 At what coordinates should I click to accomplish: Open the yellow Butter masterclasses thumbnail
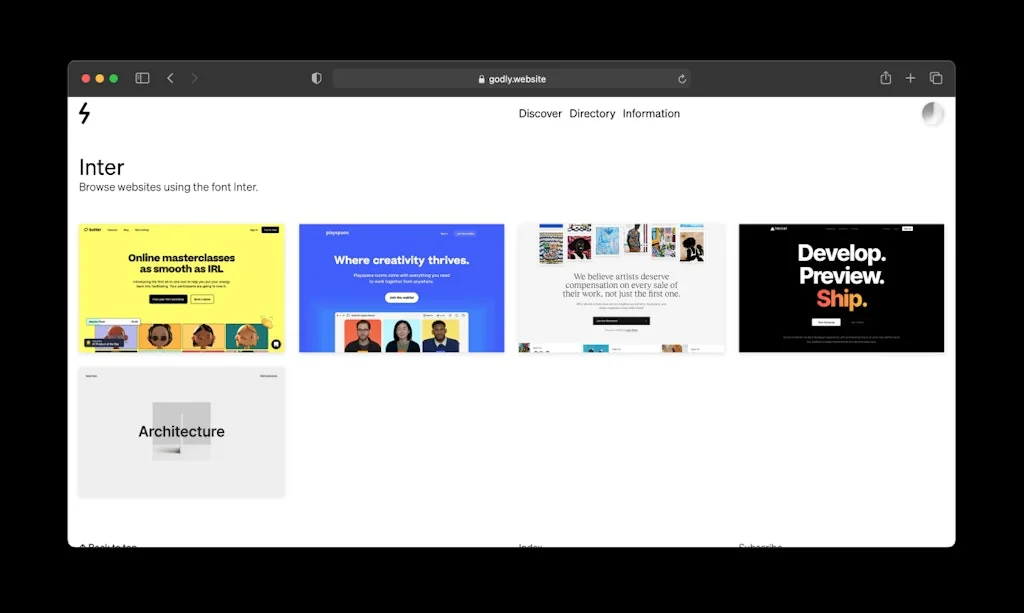(x=181, y=287)
